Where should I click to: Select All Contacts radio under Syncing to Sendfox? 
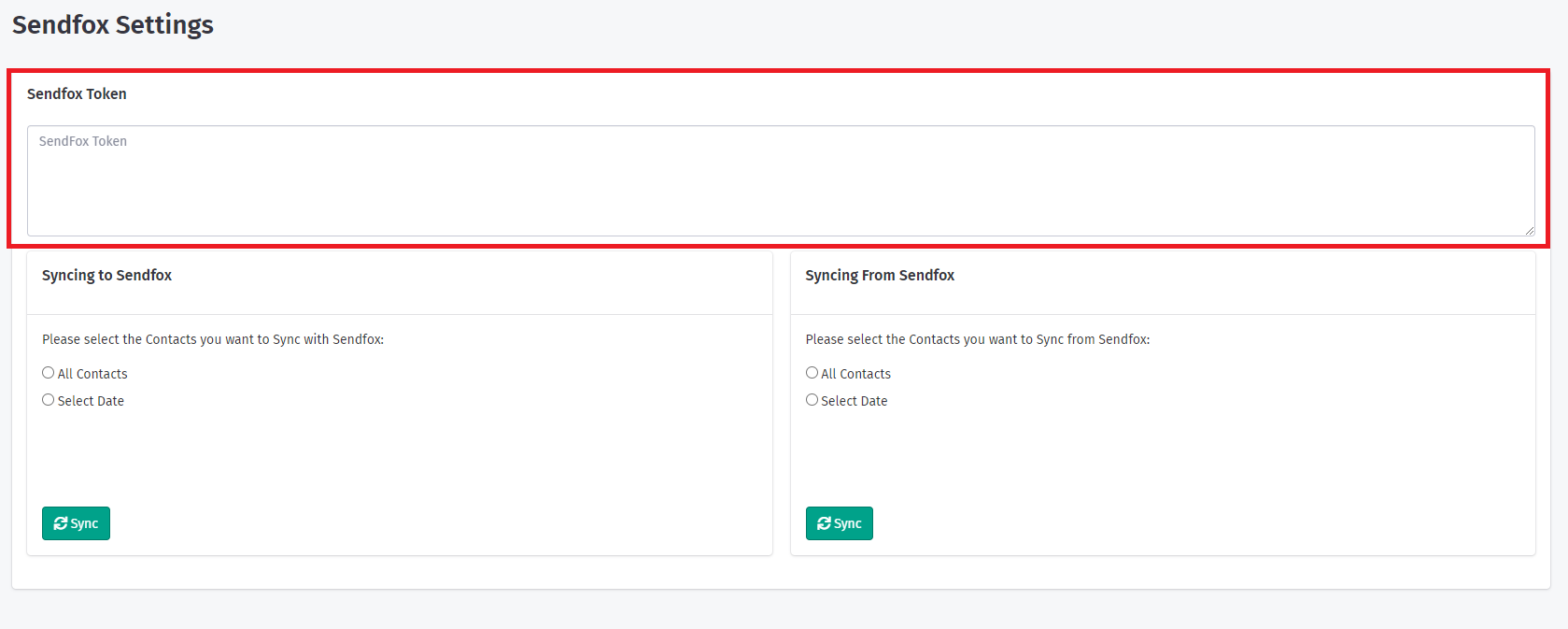tap(49, 373)
